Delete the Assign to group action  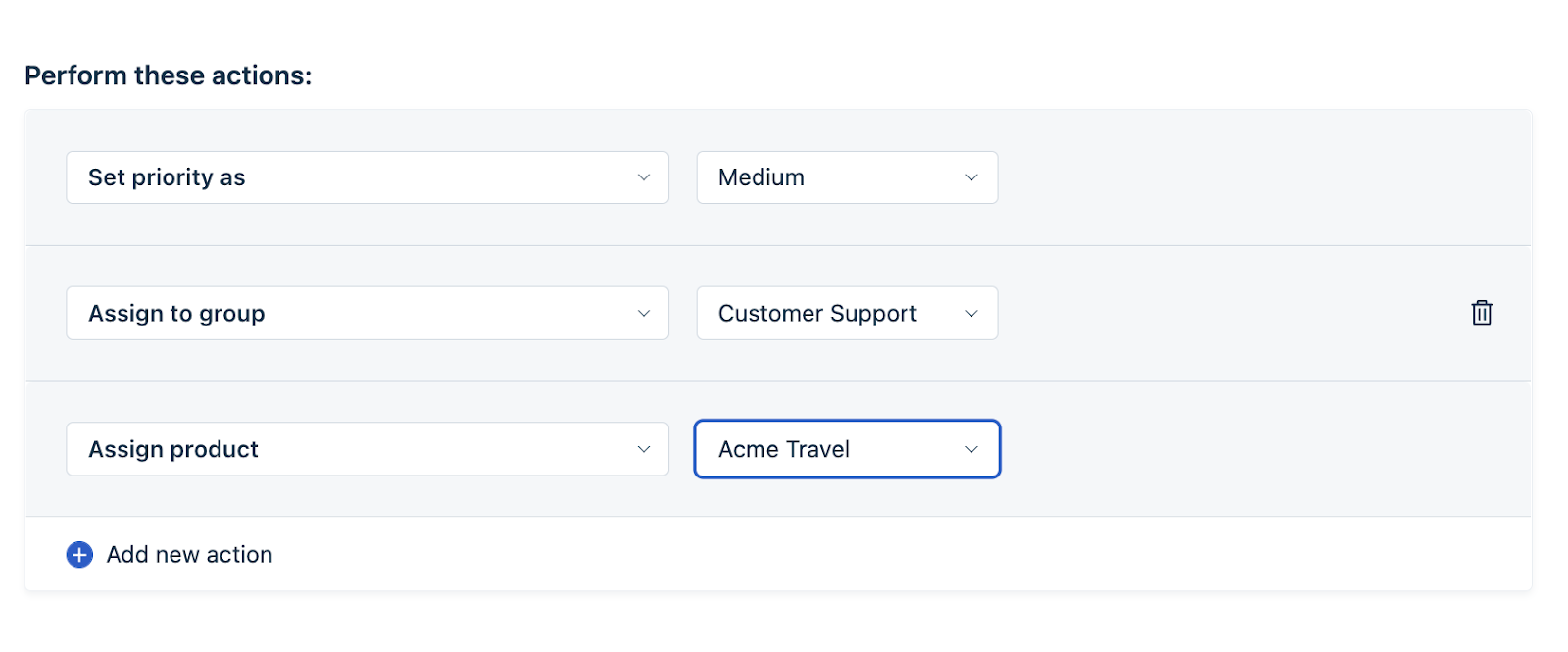[1481, 313]
